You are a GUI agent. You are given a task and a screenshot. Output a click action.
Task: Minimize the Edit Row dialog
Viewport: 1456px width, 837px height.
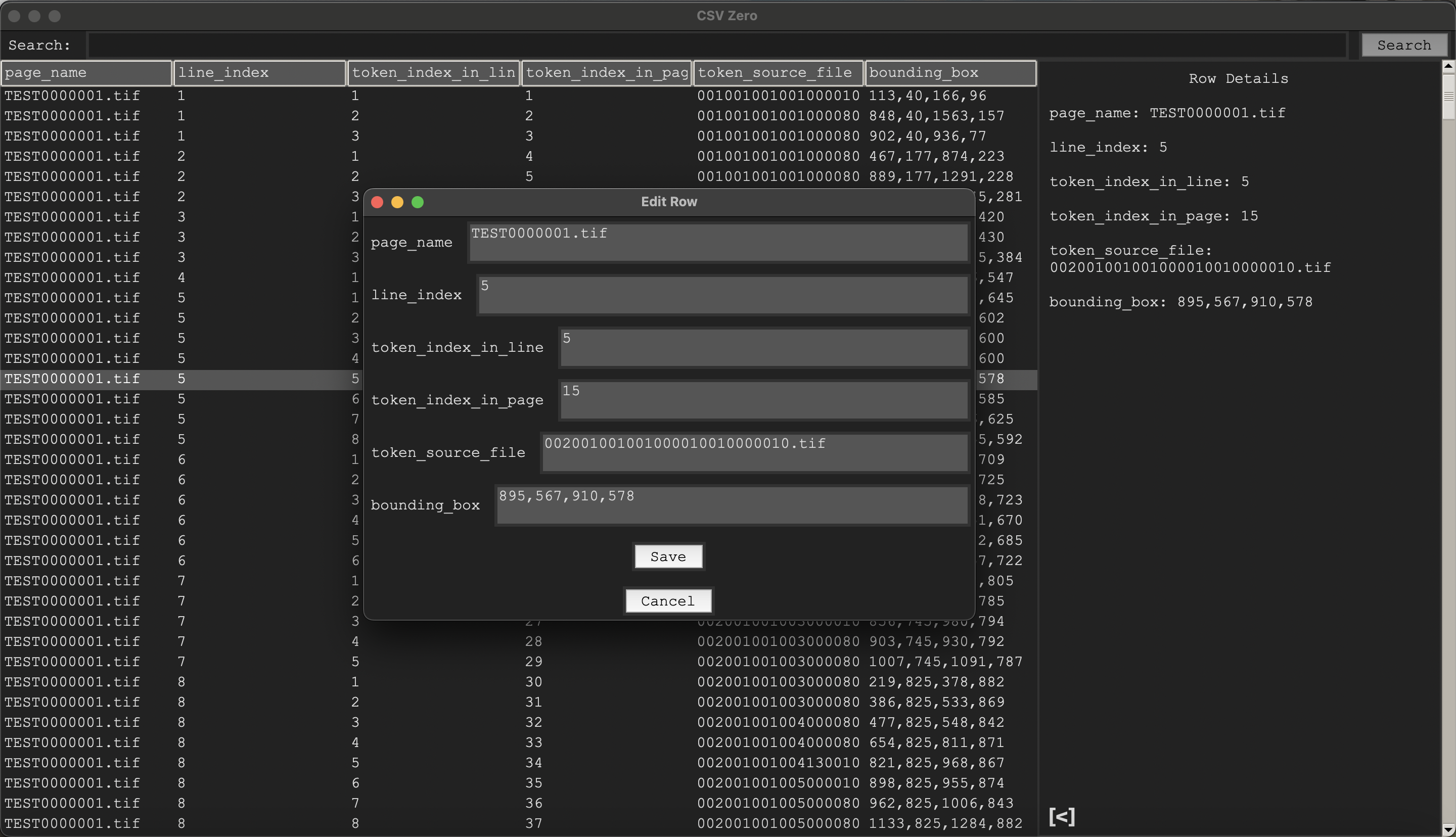pyautogui.click(x=397, y=202)
